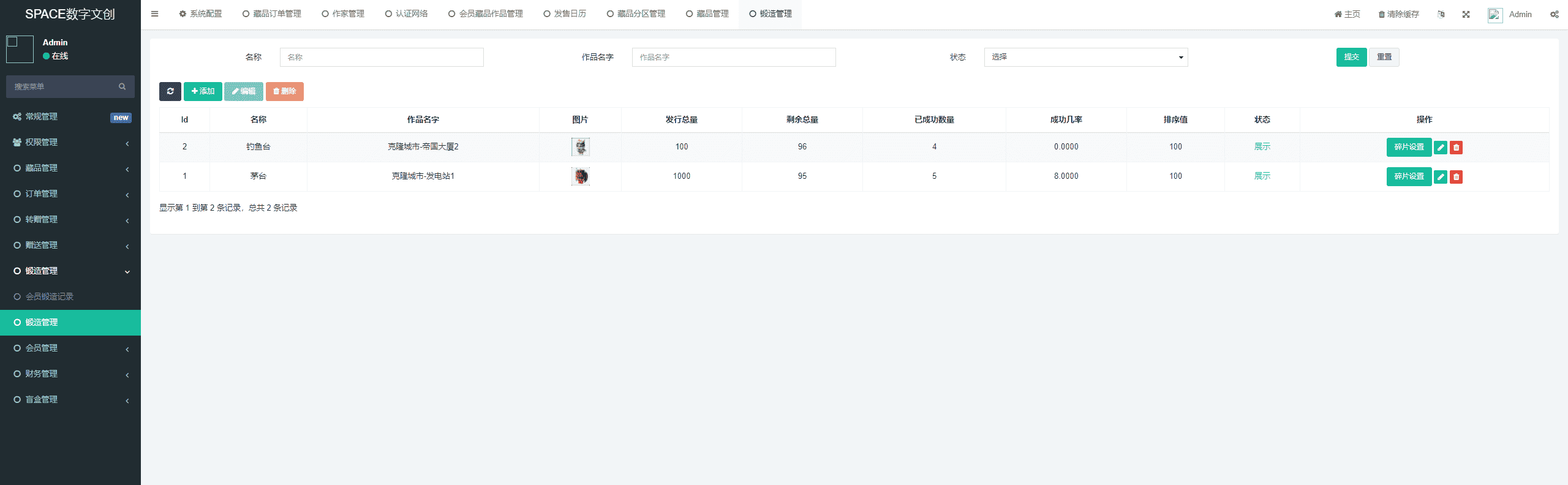Click the 提交 submit button
This screenshot has height=485, width=1568.
tap(1351, 57)
